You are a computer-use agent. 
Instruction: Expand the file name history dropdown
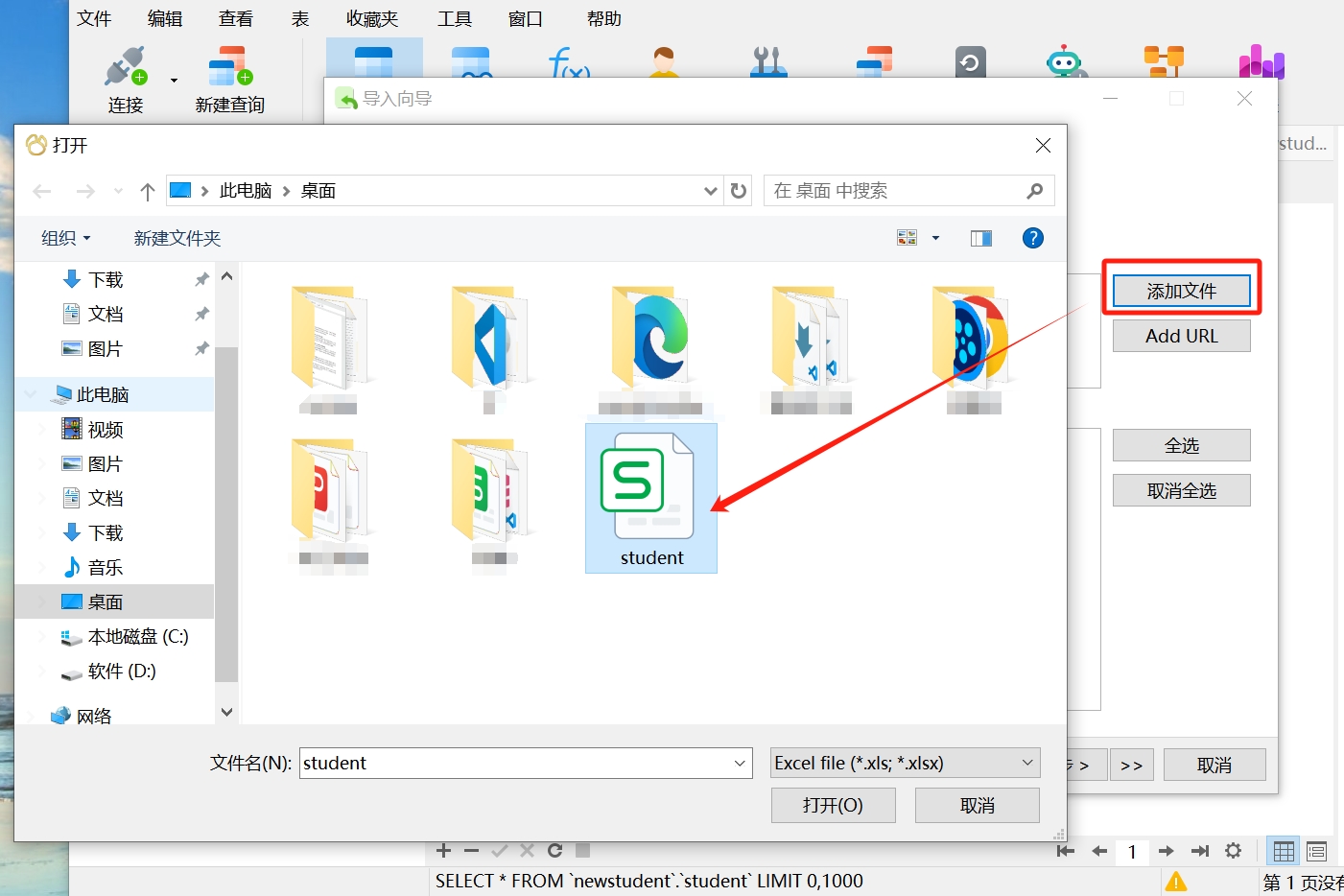[740, 763]
